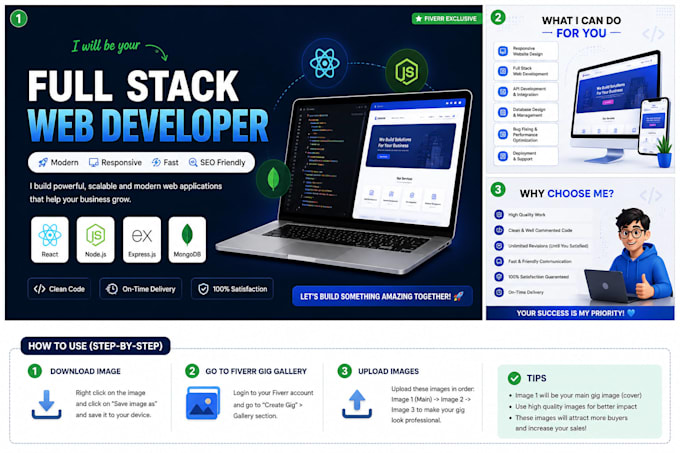Click the rocket emoji in the blue banner

click(x=458, y=296)
